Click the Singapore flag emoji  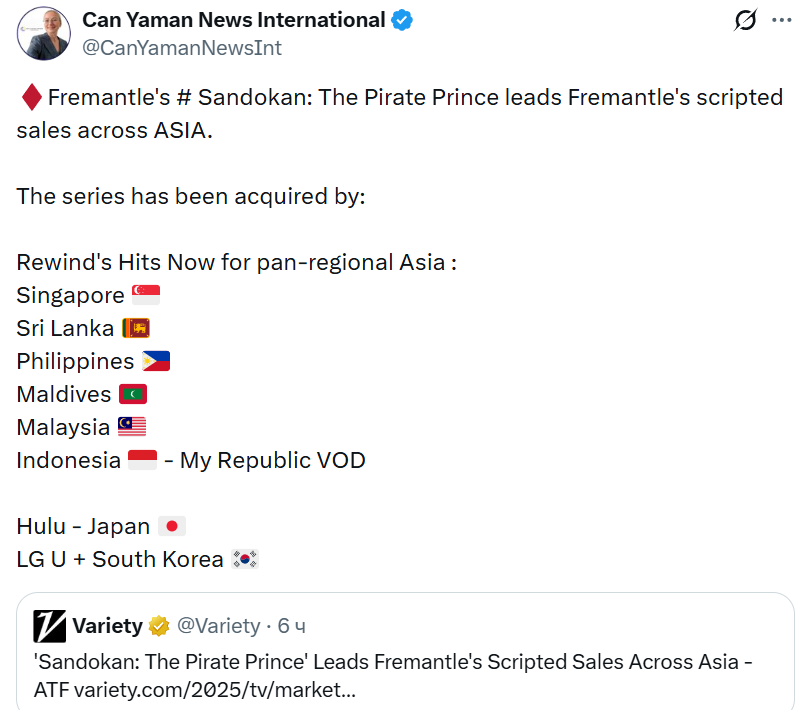(x=146, y=295)
